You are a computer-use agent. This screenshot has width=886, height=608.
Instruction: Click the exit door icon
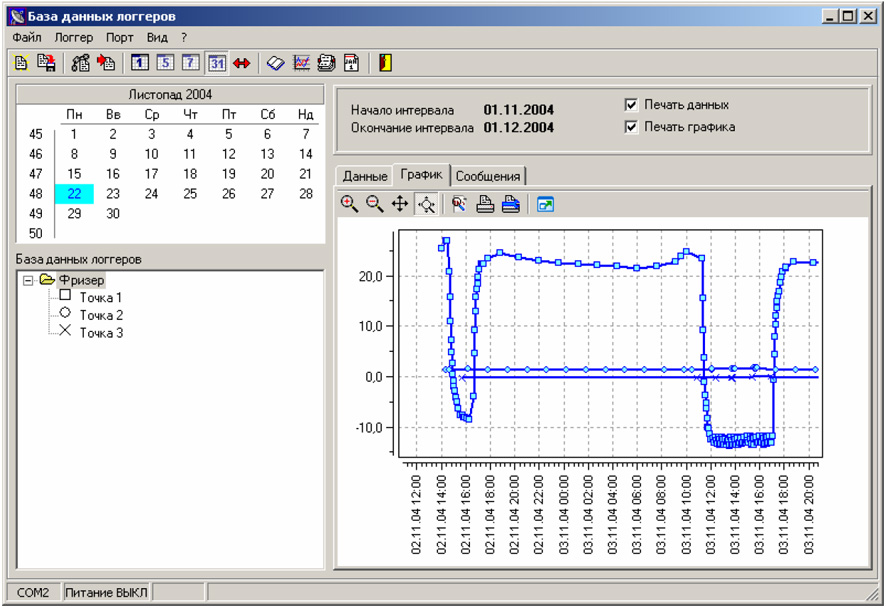click(385, 63)
